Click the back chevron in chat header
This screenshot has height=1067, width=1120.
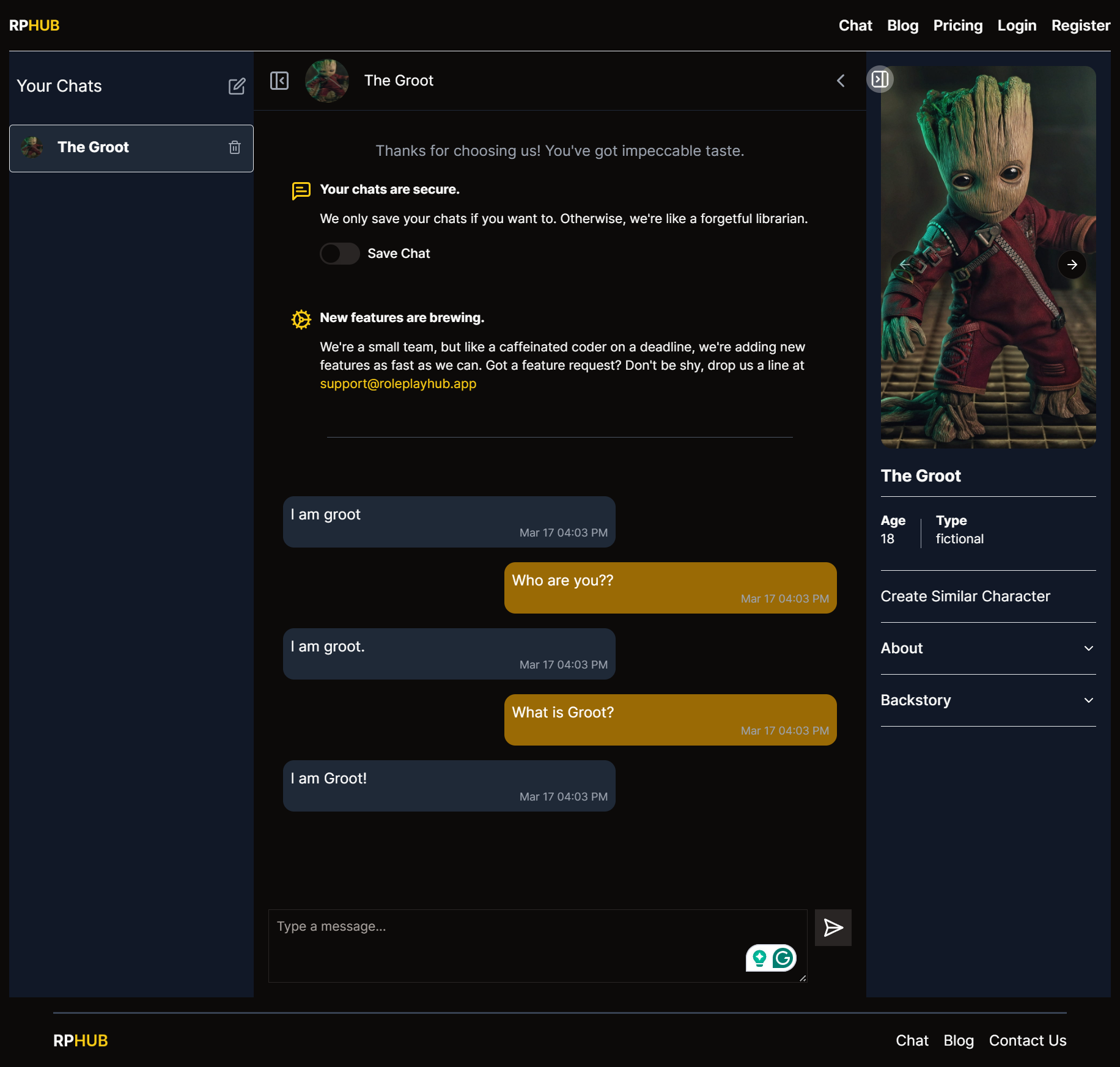[841, 81]
